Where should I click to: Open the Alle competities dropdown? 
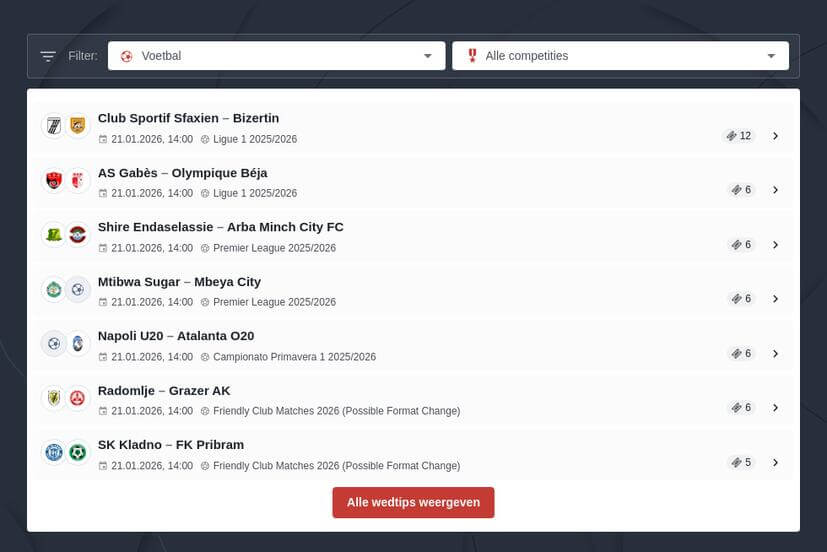pyautogui.click(x=620, y=56)
